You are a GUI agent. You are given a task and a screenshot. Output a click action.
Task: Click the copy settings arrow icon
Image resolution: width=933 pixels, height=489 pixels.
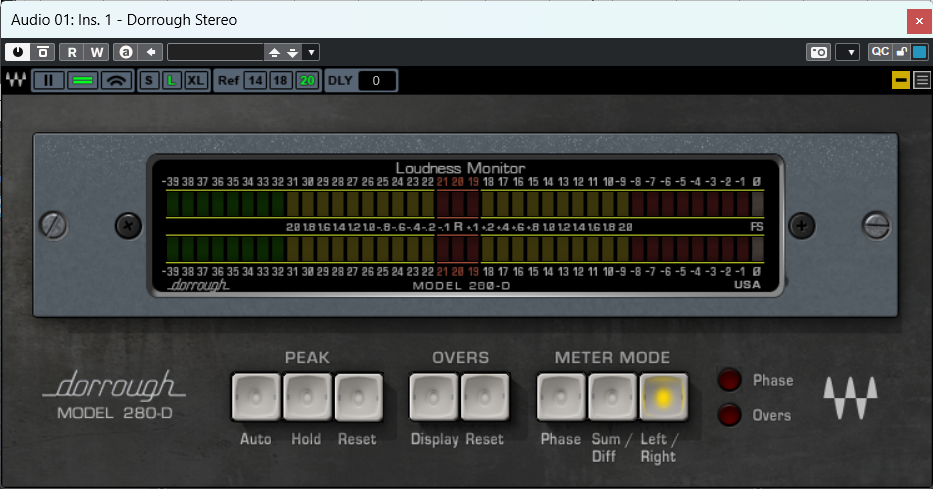click(151, 52)
